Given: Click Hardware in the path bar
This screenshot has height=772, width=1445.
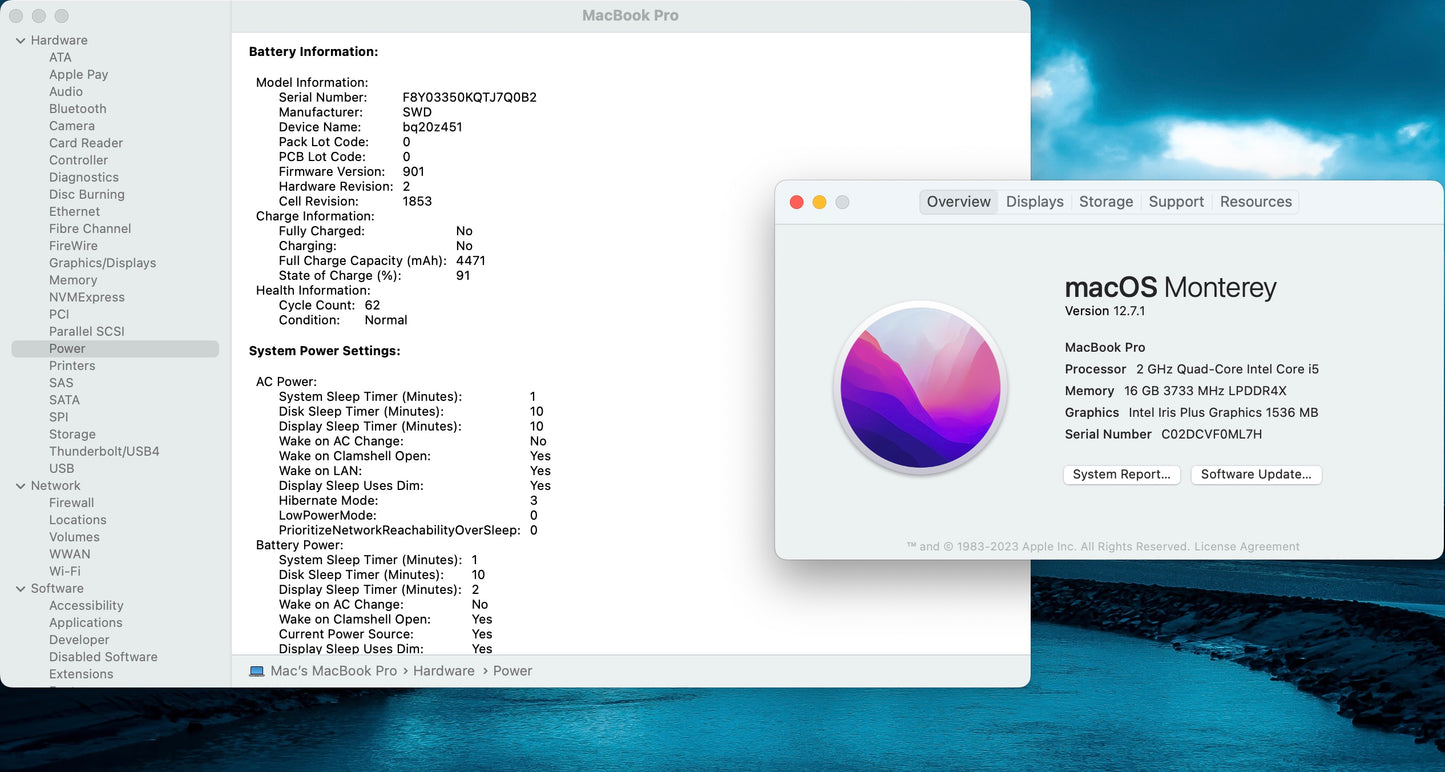Looking at the screenshot, I should coord(444,671).
